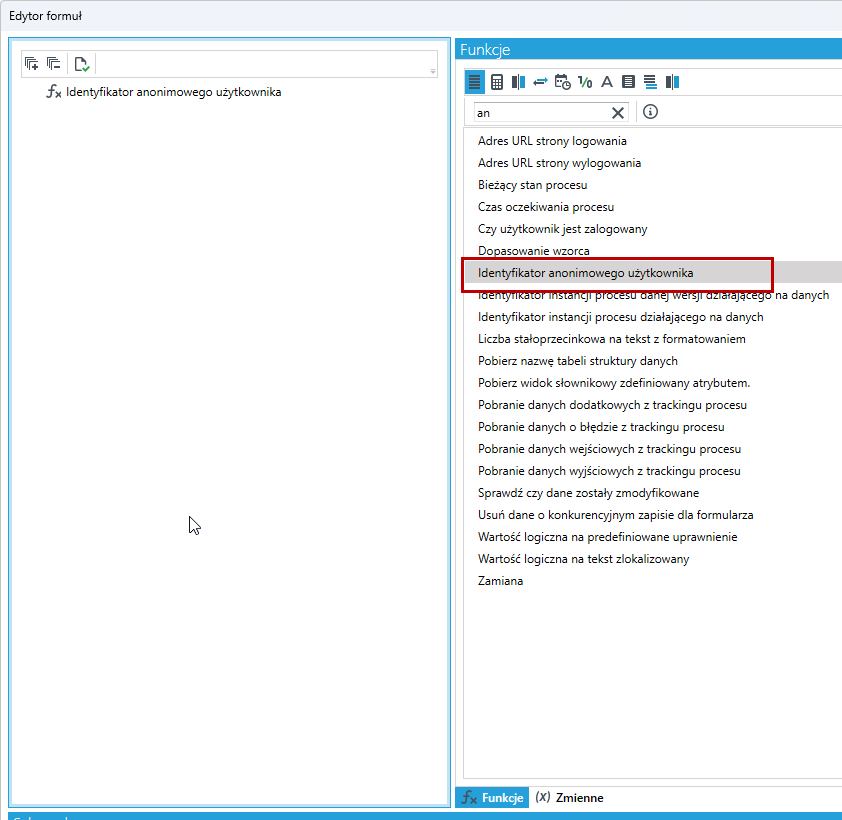Click the expand-all nodes icon in formula toolbar
This screenshot has height=820, width=842.
pos(32,64)
